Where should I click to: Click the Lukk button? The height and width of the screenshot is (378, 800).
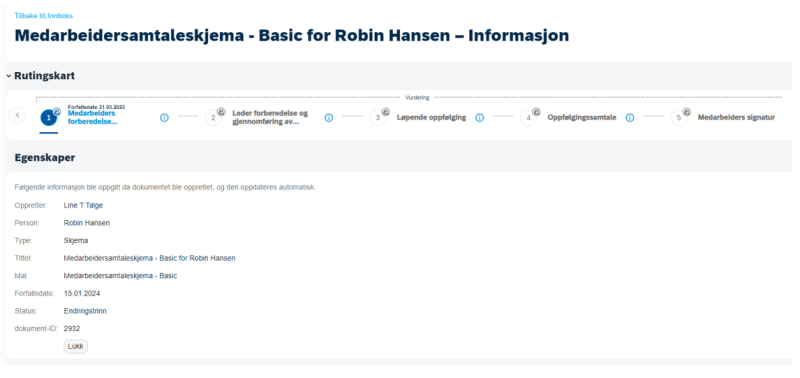pos(76,346)
